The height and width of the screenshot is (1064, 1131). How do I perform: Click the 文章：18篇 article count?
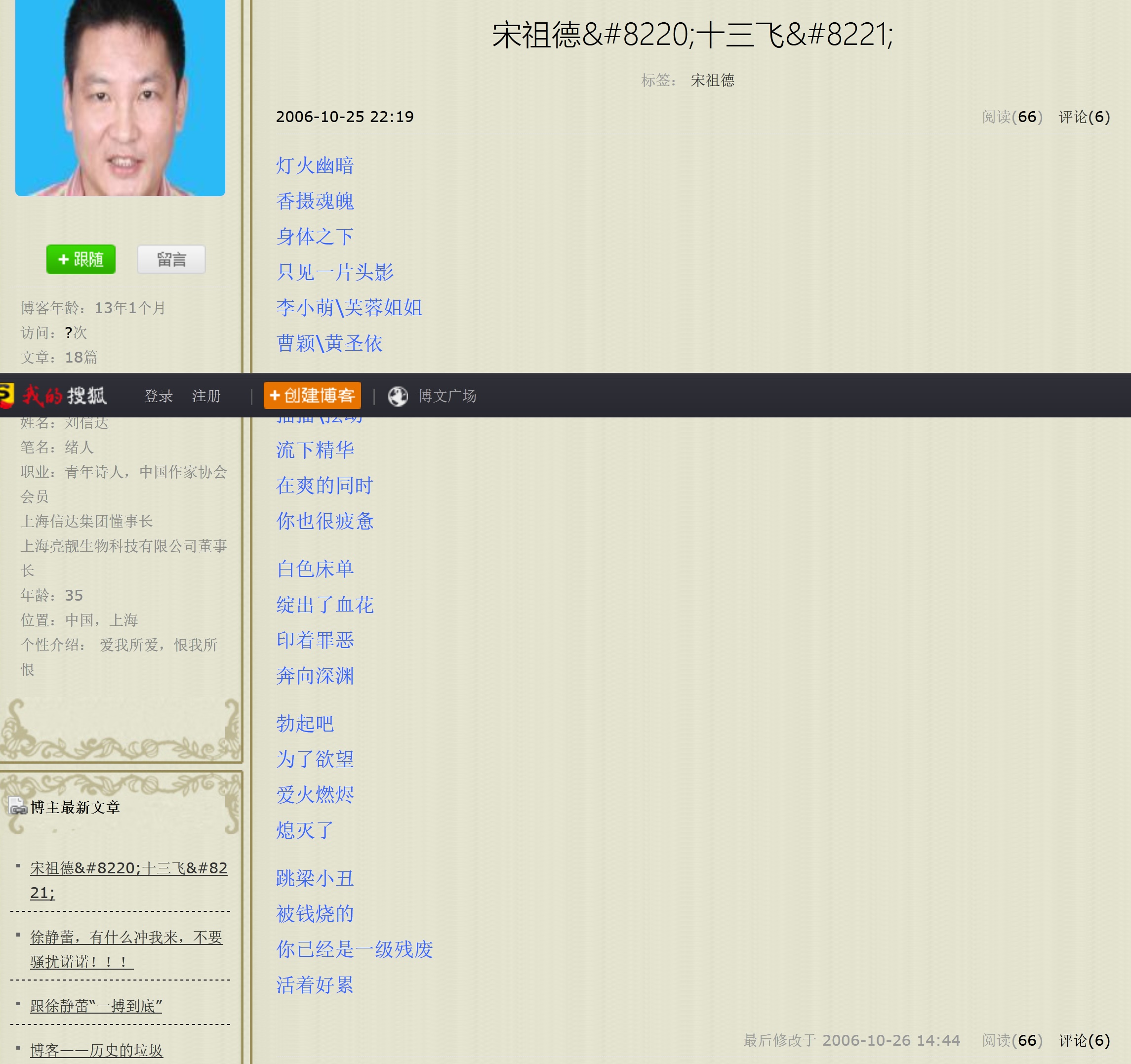pos(59,357)
